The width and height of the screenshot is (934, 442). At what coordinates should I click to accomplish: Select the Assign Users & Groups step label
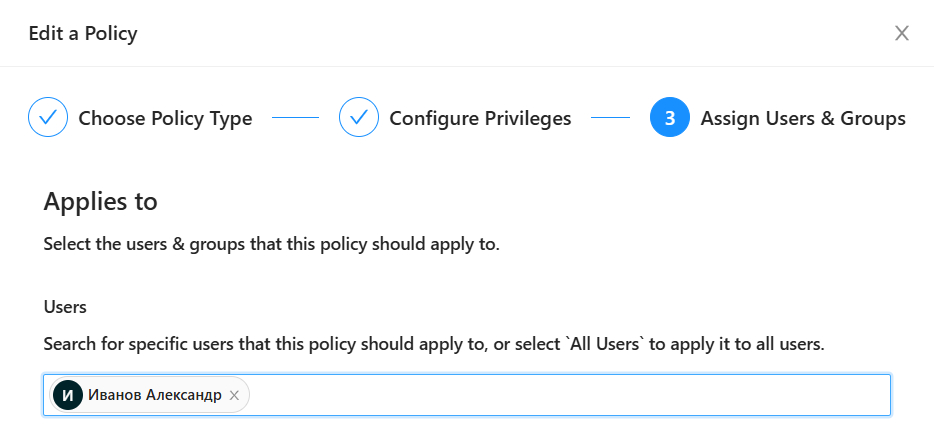803,118
